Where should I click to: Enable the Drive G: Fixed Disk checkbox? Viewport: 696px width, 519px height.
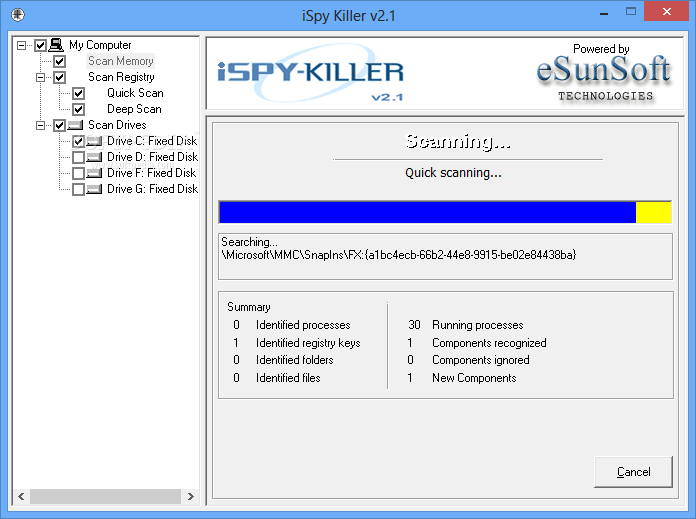point(79,189)
